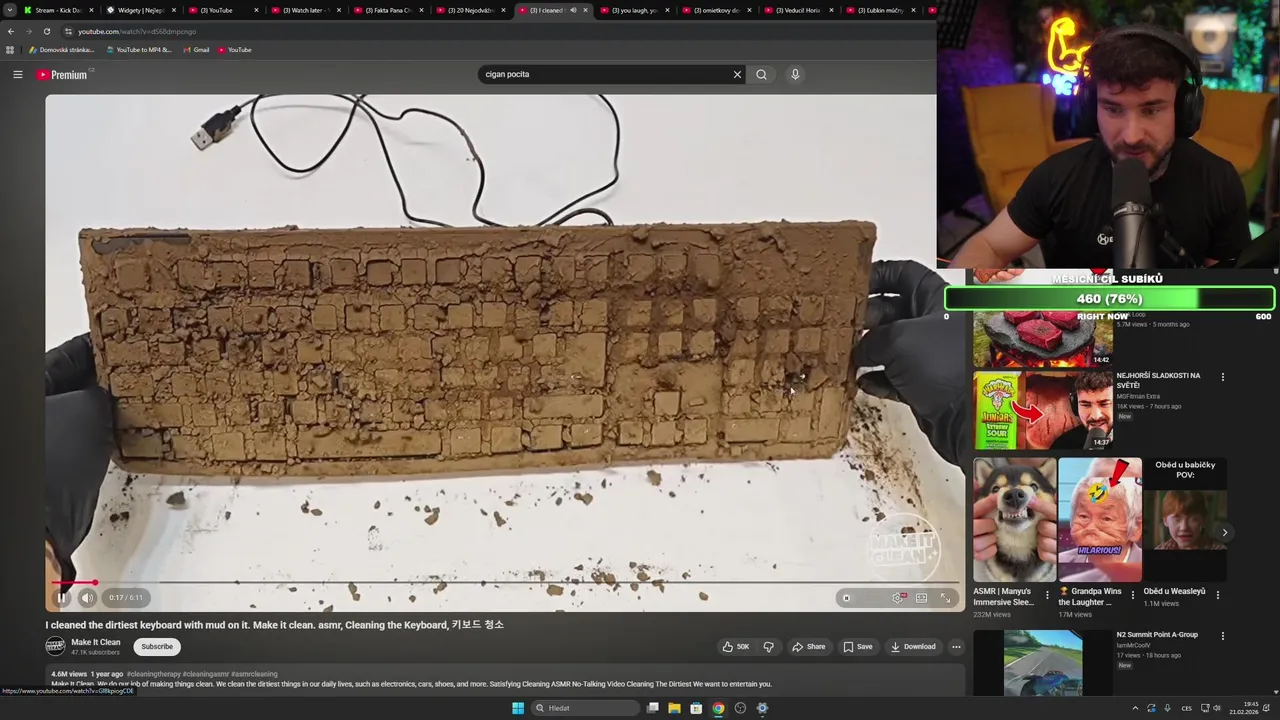Screen dimensions: 1280x720
Task: Open the Windows Start menu
Action: [518, 708]
